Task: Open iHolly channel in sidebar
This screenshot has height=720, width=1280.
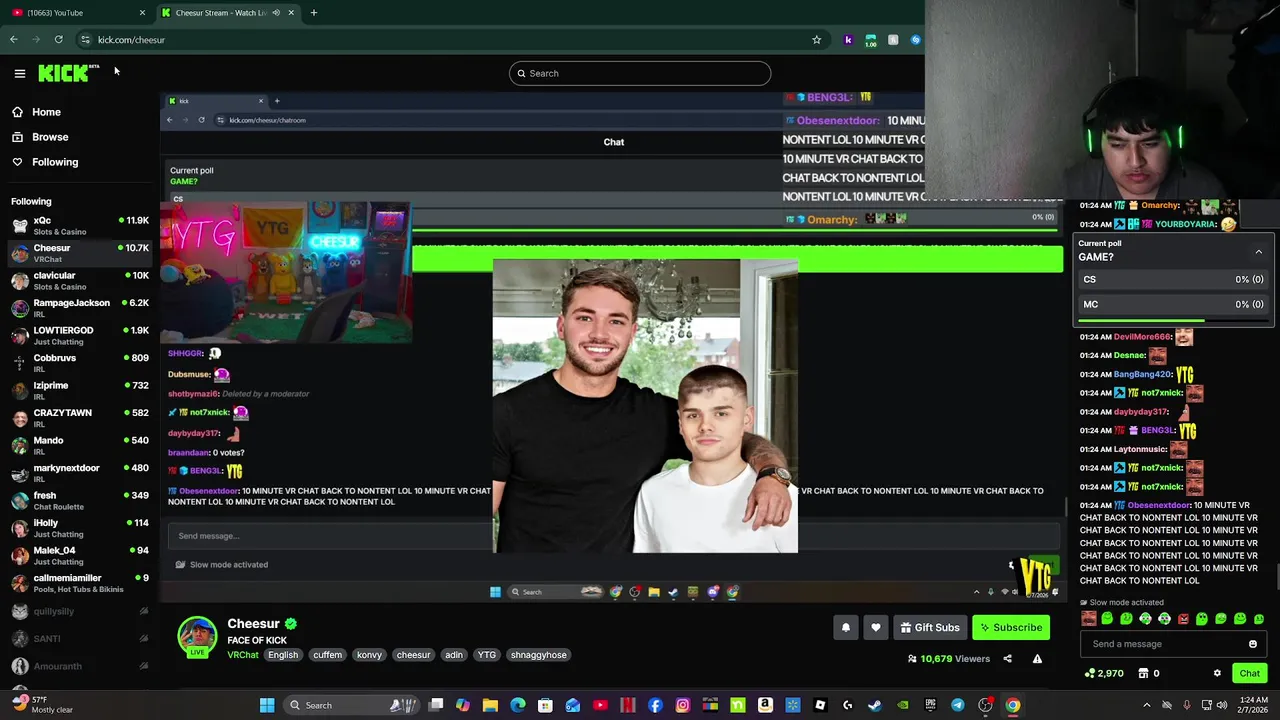Action: 78,528
